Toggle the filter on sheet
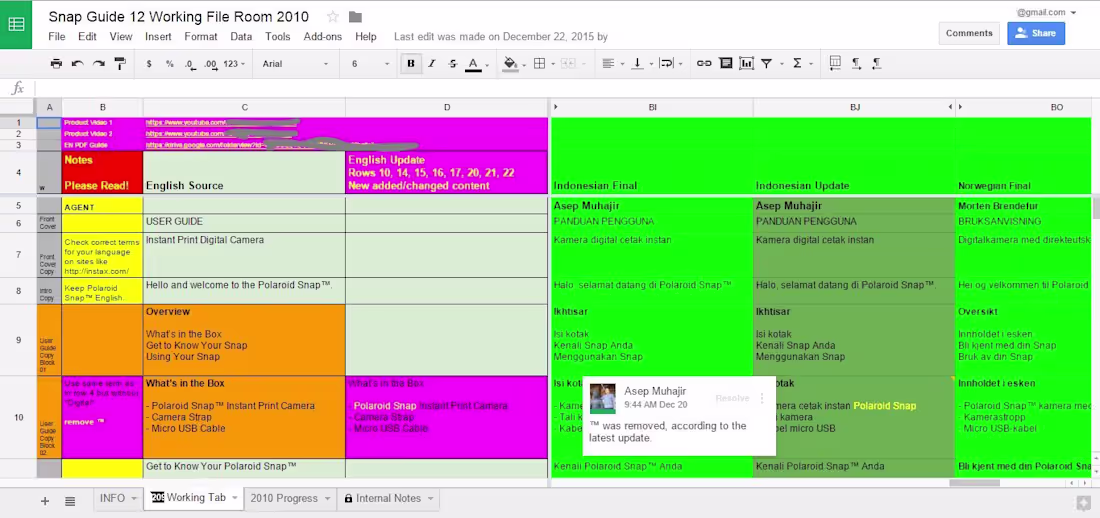Screen dimensions: 1100x518 click(x=769, y=64)
